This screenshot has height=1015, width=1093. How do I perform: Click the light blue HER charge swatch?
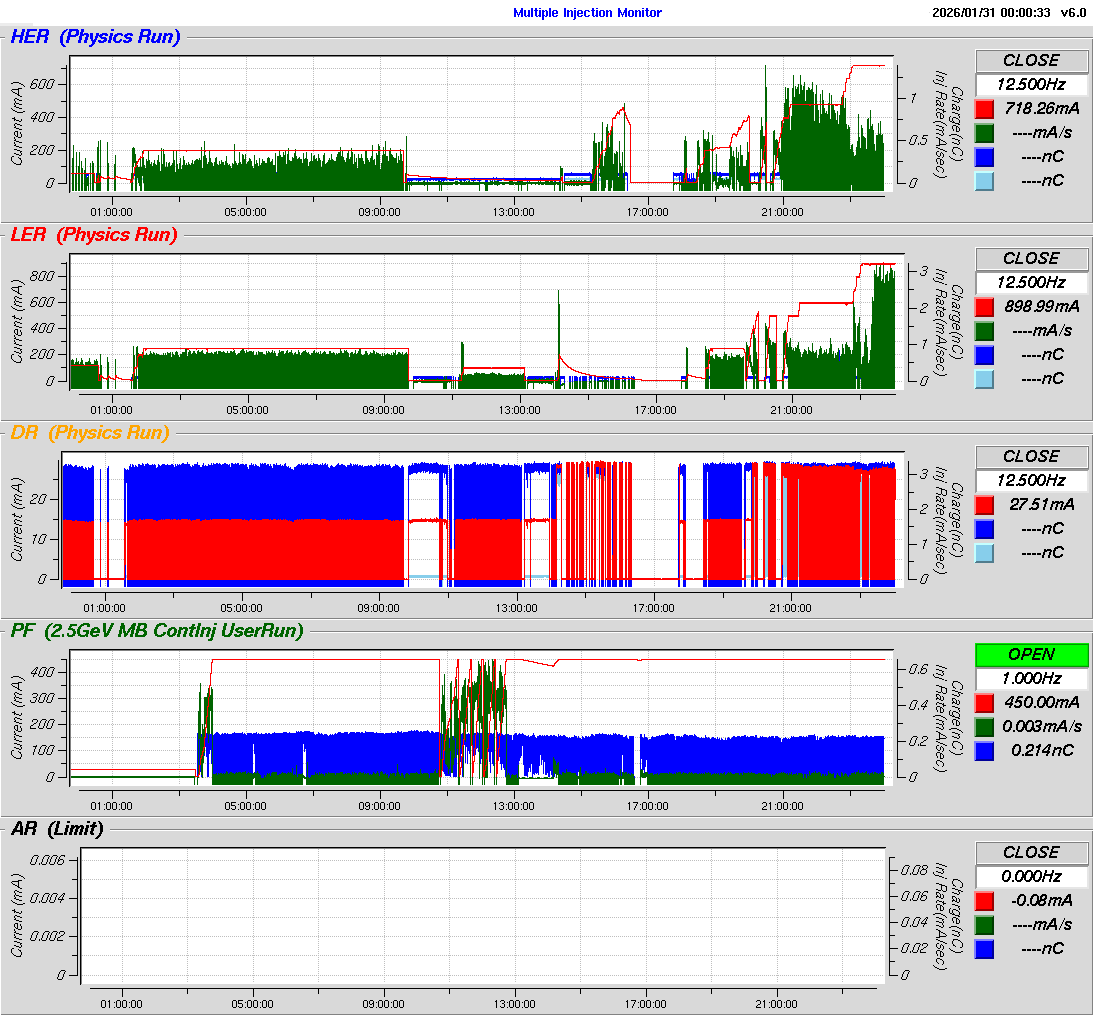(985, 180)
